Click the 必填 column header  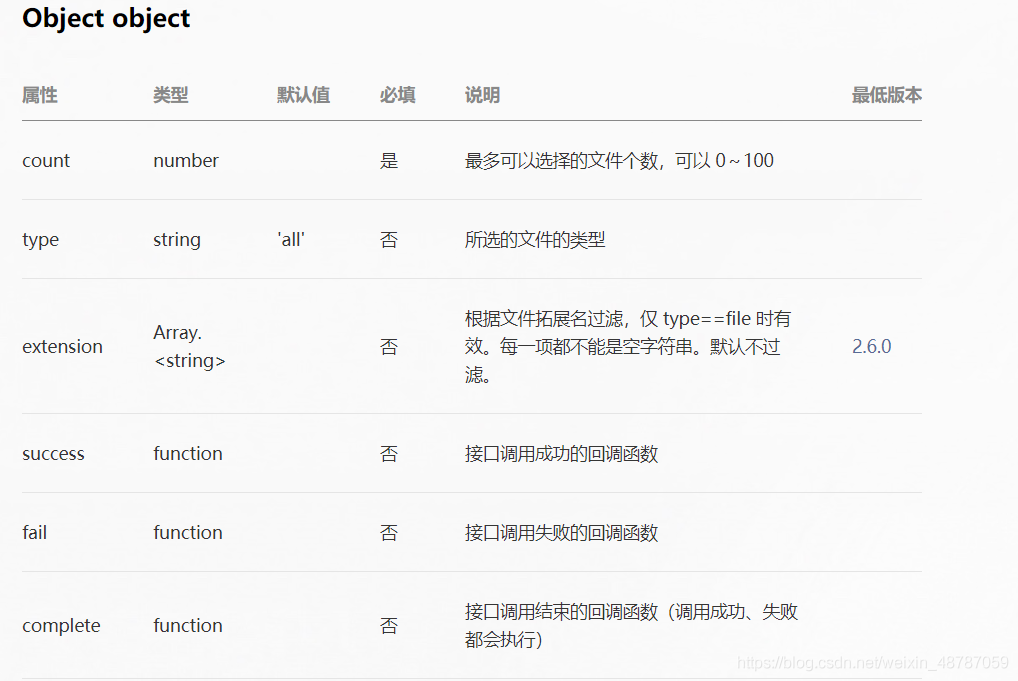click(x=397, y=95)
